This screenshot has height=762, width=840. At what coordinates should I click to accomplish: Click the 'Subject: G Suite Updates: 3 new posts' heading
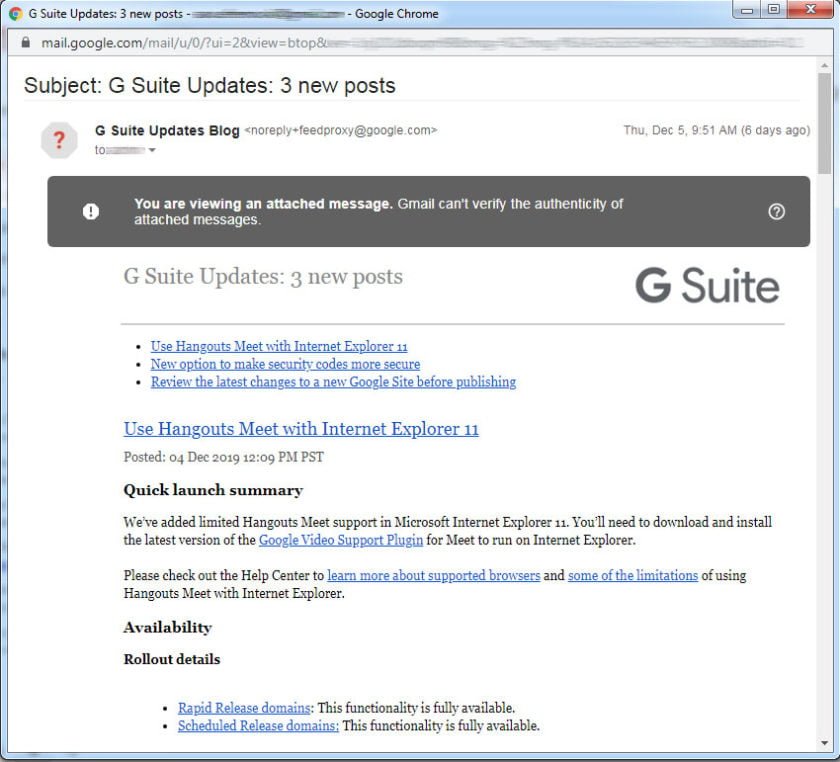209,86
